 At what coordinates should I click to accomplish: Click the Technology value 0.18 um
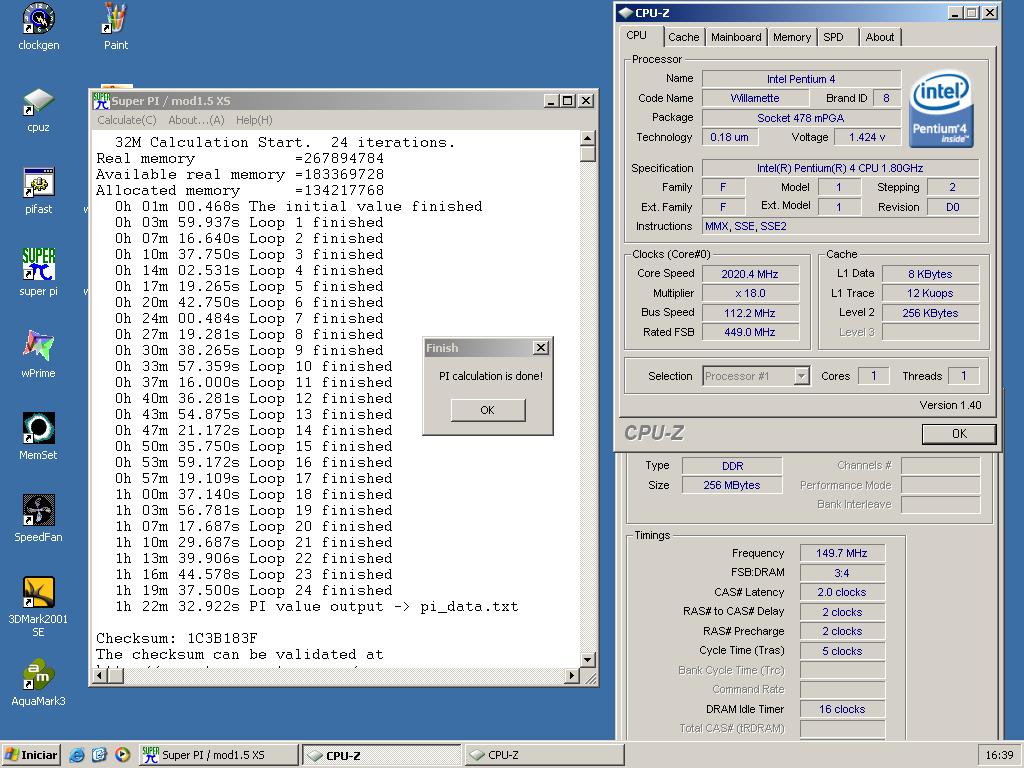click(x=729, y=137)
